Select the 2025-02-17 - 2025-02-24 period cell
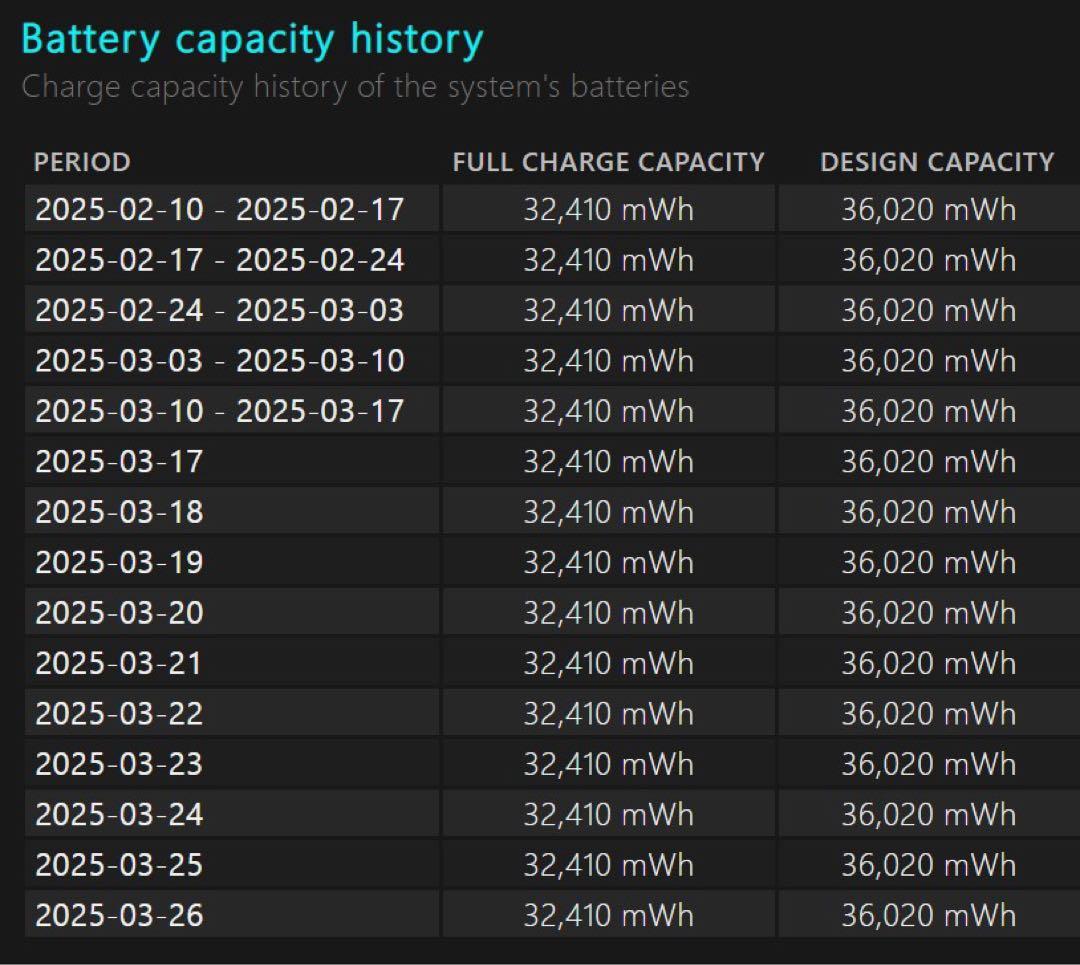Screen dimensions: 1080x965 click(x=220, y=260)
